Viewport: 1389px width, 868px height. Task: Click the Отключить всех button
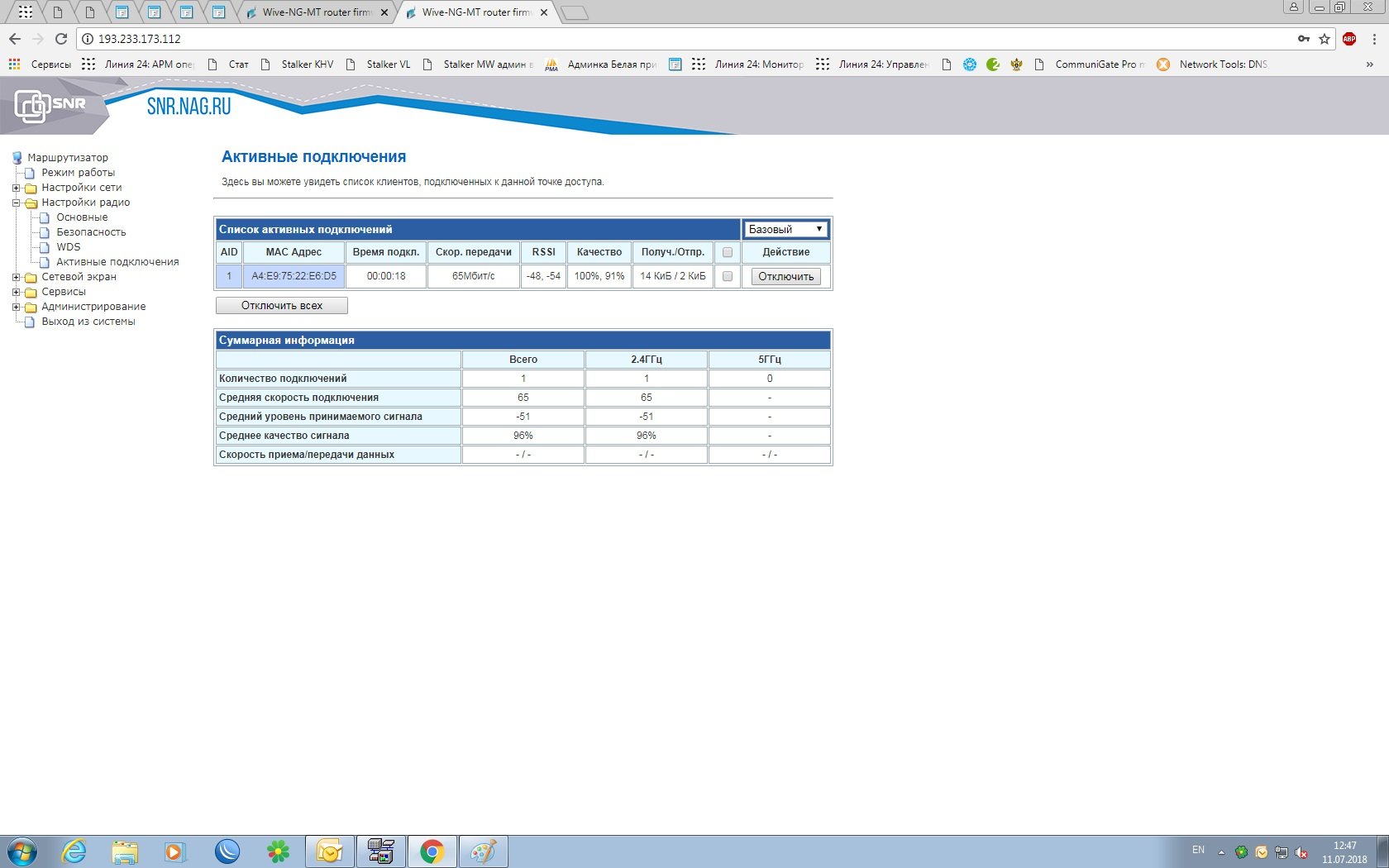[282, 306]
